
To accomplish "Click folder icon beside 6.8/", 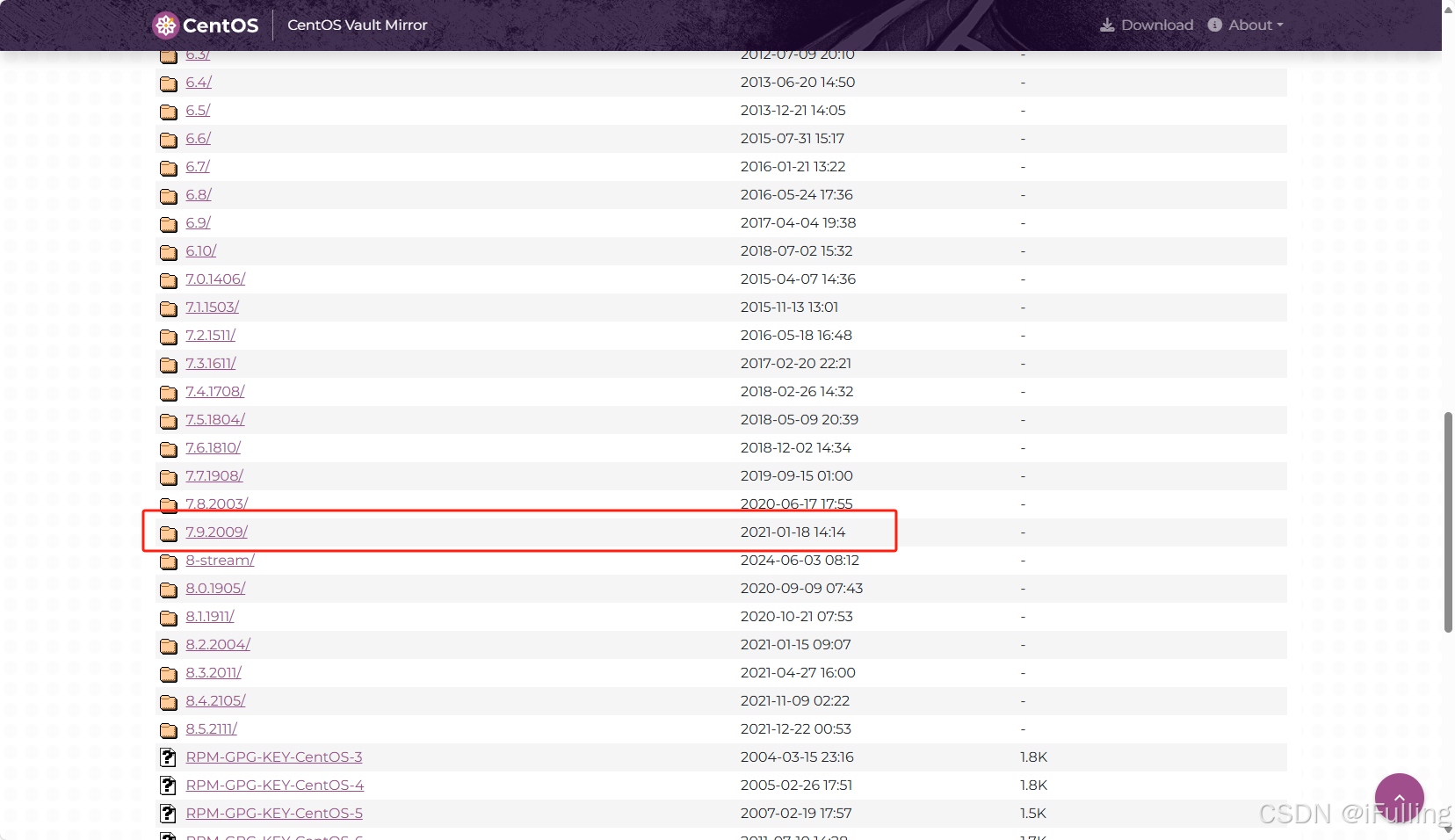I will [169, 196].
